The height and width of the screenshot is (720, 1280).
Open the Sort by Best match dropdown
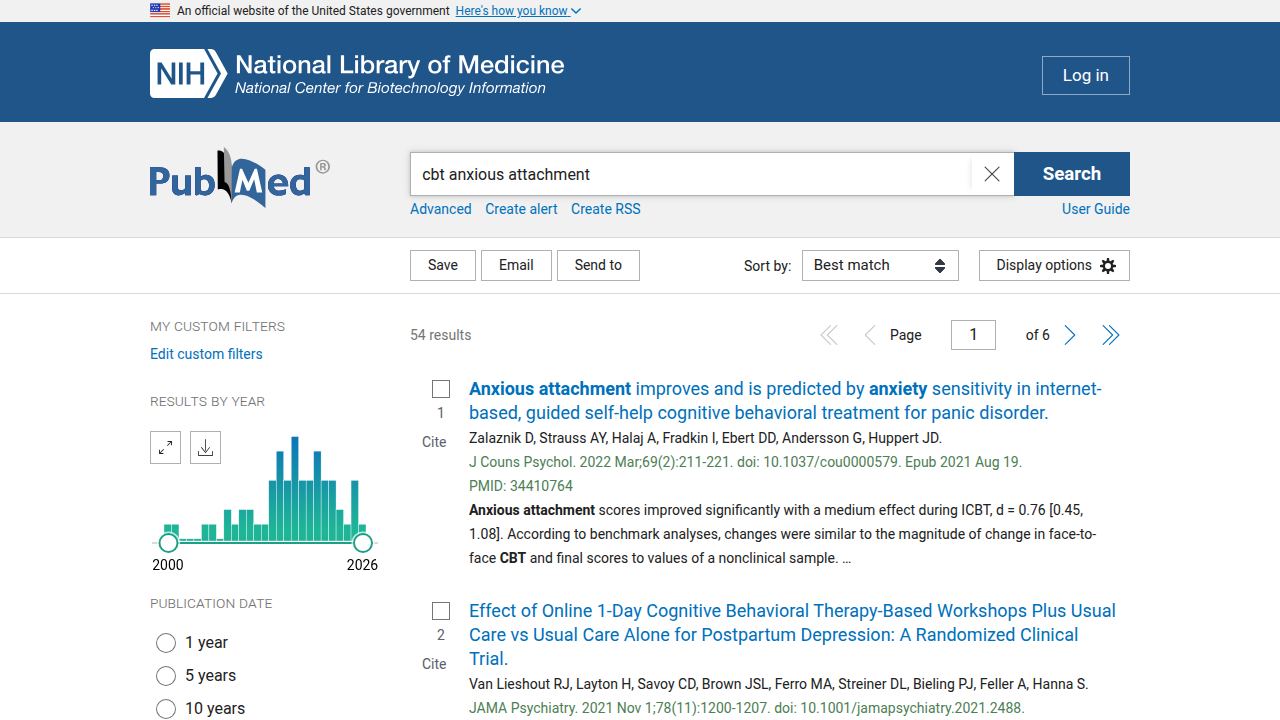point(880,265)
